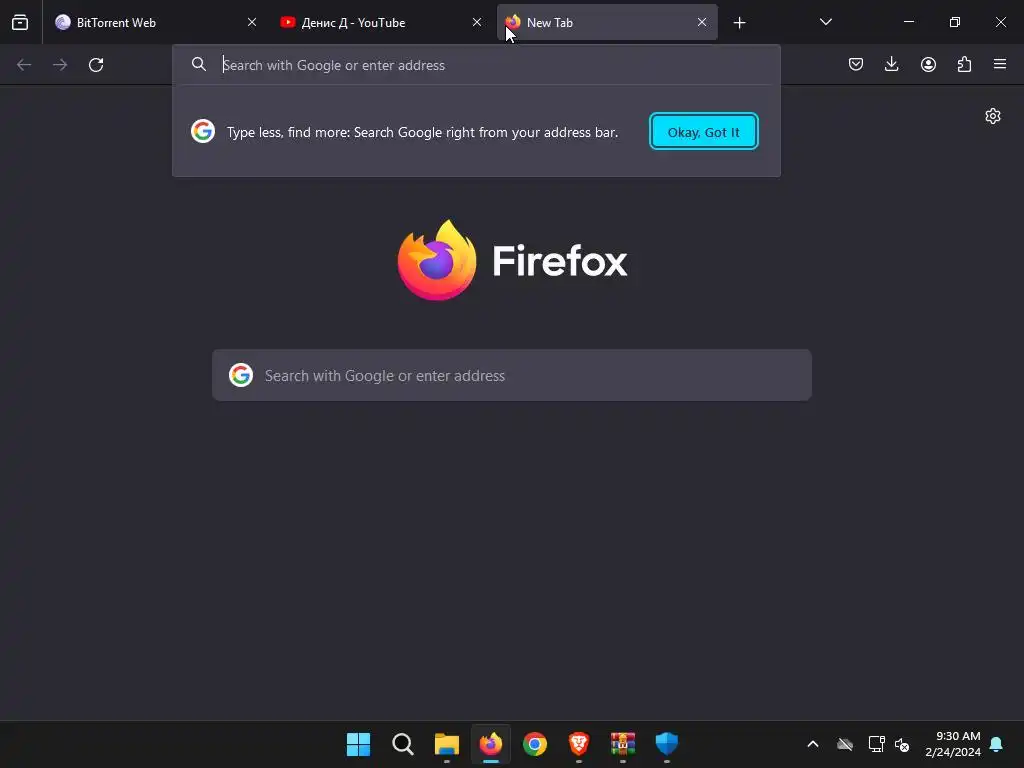Switch to the Денис Д - YouTube tab

381,22
